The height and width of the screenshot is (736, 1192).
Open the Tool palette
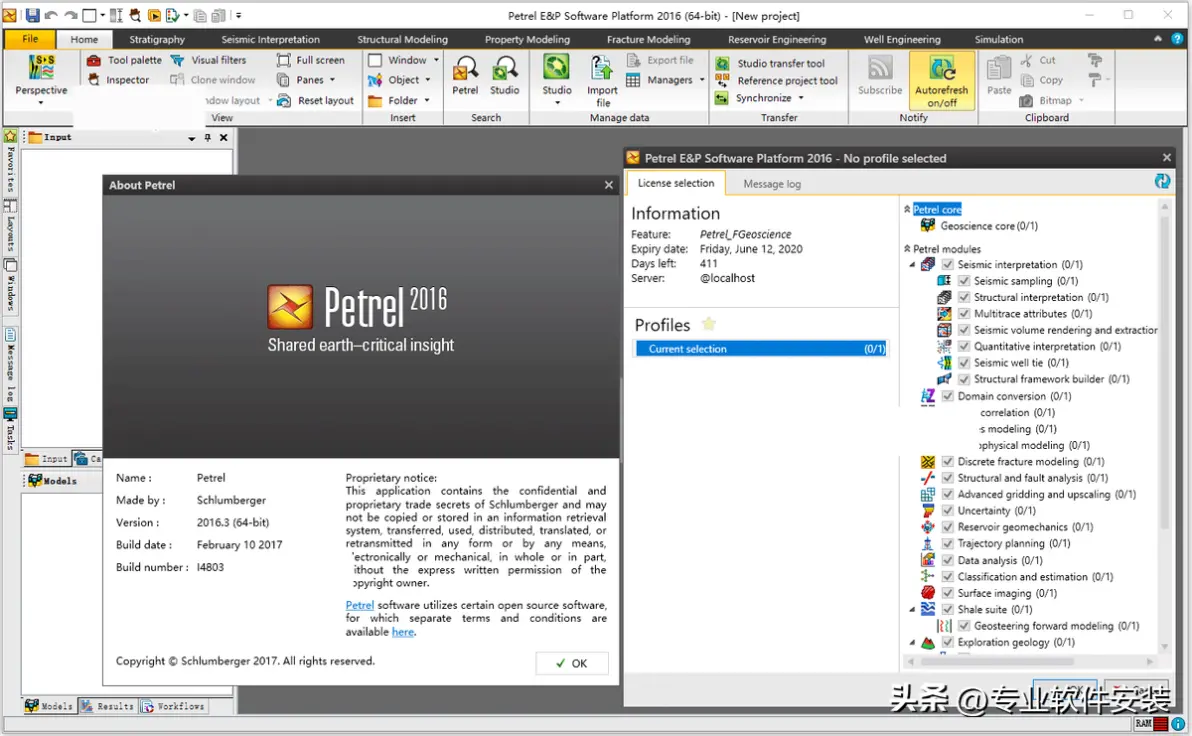click(x=125, y=60)
